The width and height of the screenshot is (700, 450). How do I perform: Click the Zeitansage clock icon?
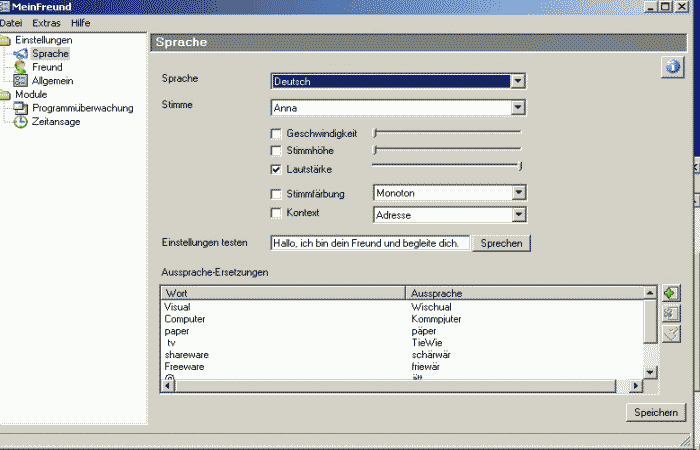coord(20,122)
